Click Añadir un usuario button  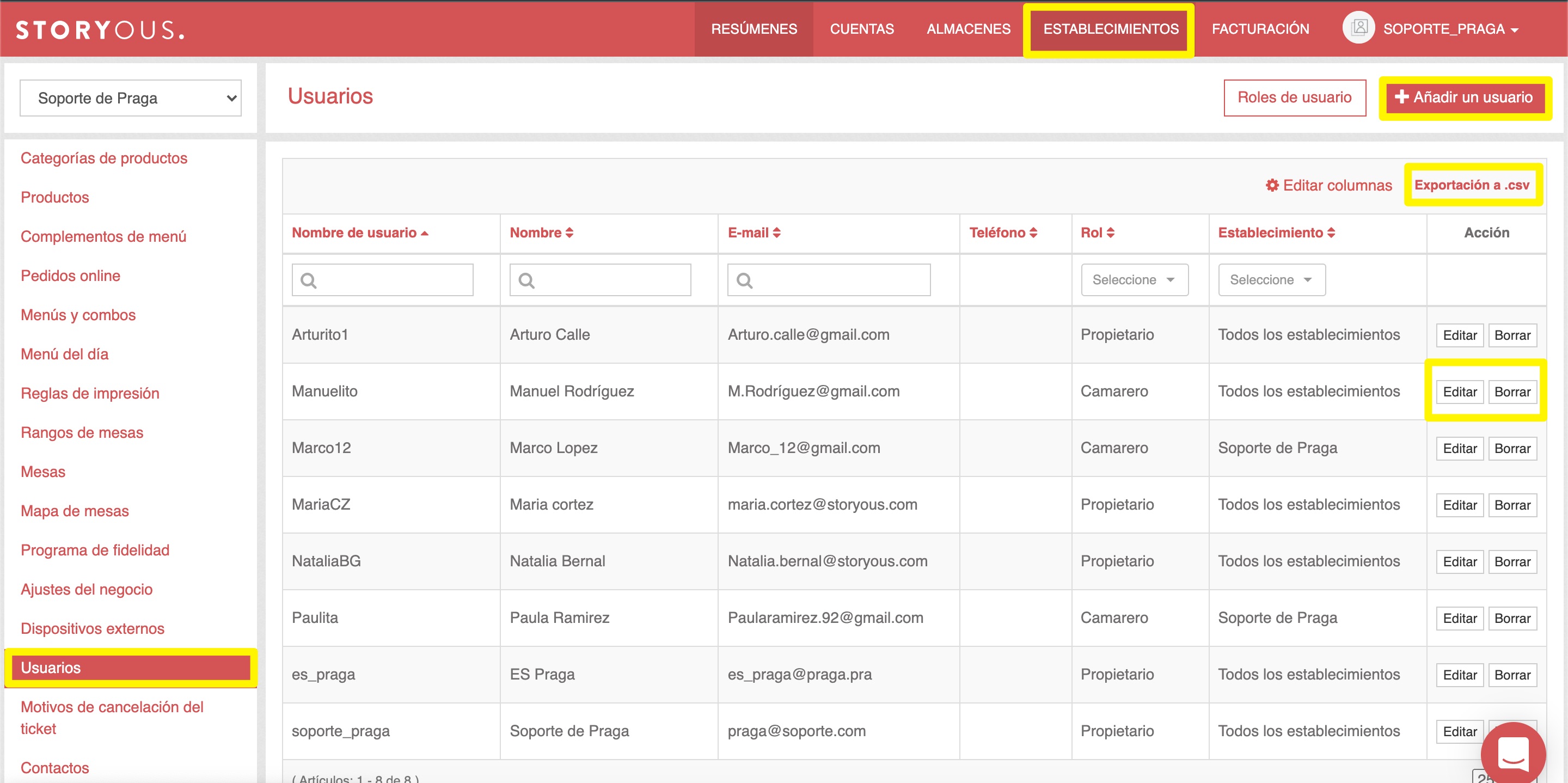pos(1465,97)
